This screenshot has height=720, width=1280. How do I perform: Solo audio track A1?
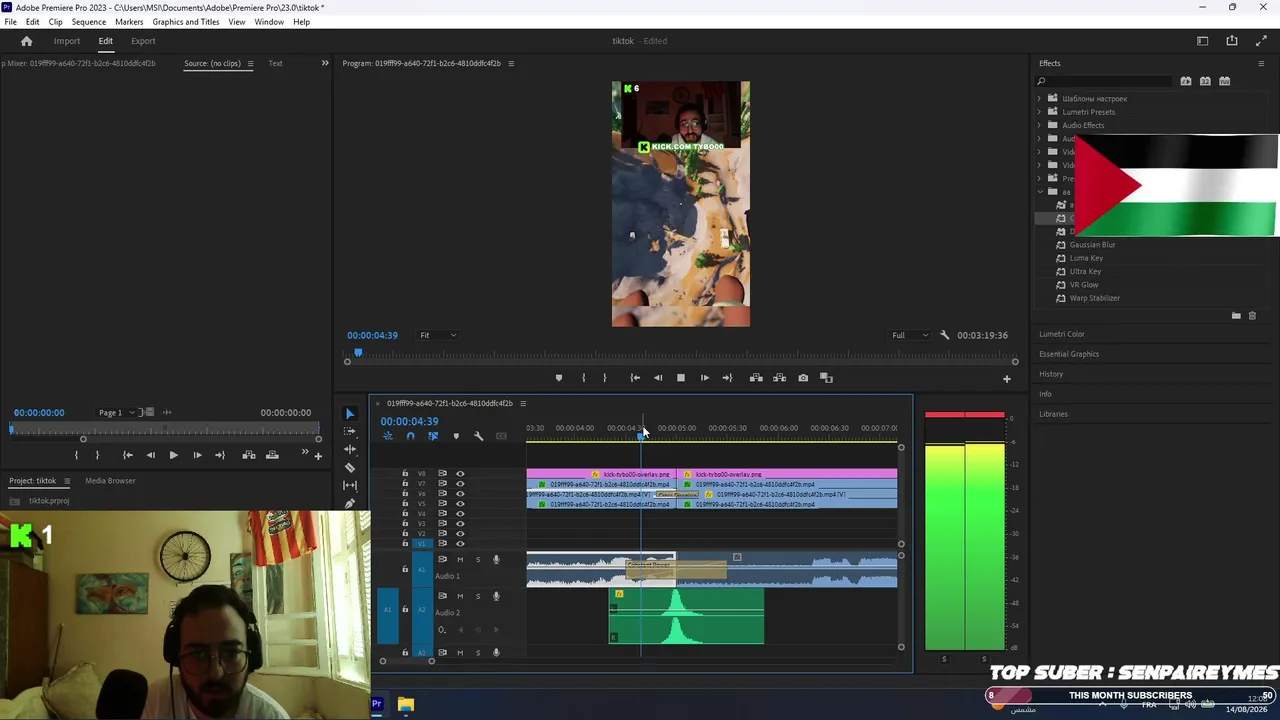pos(478,559)
